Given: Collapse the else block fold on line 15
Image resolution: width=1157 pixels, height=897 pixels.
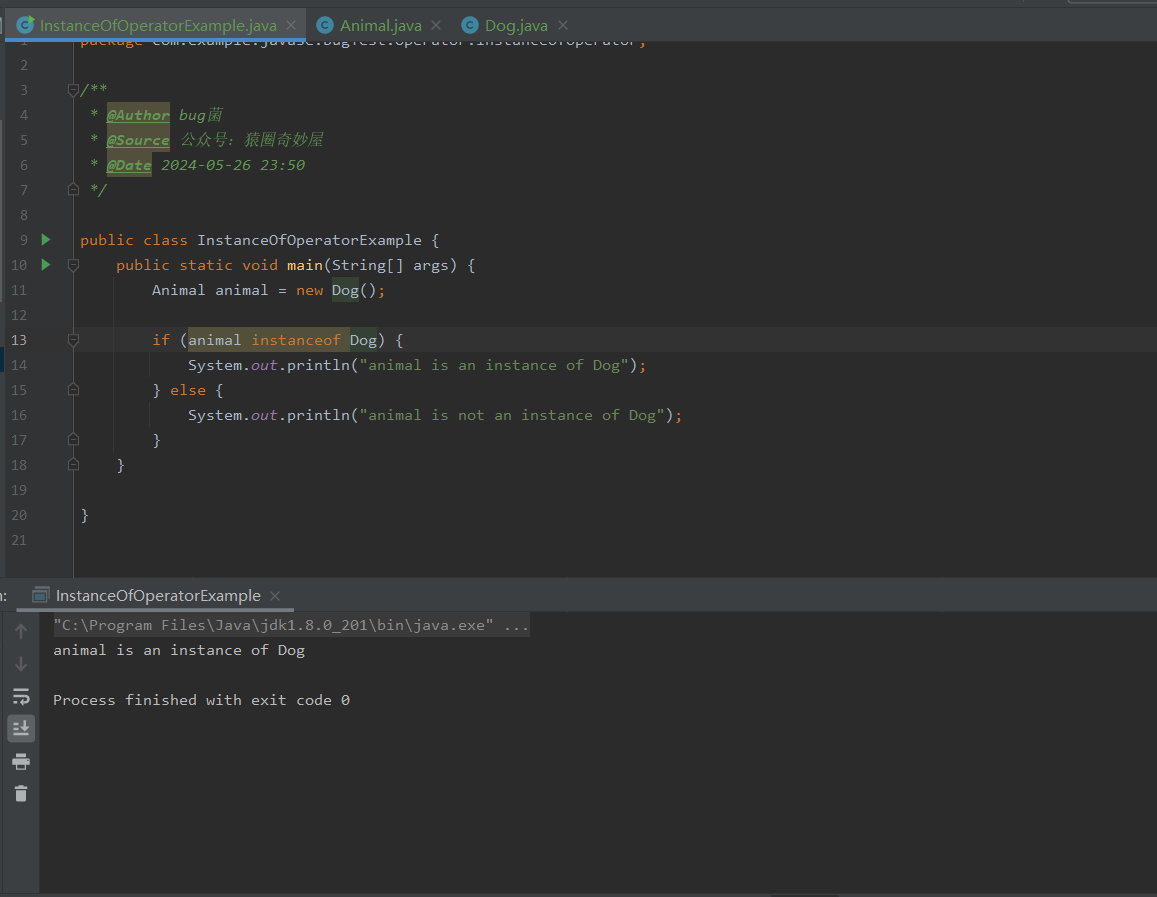Looking at the screenshot, I should 73,389.
